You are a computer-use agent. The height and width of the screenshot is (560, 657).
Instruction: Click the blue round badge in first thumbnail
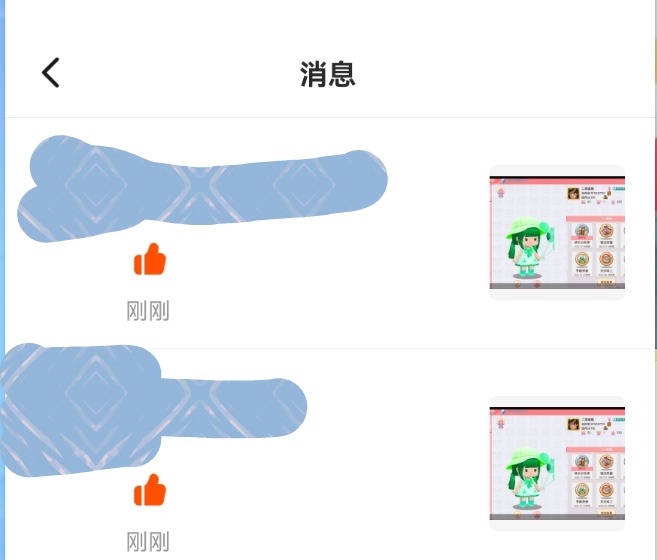(582, 231)
